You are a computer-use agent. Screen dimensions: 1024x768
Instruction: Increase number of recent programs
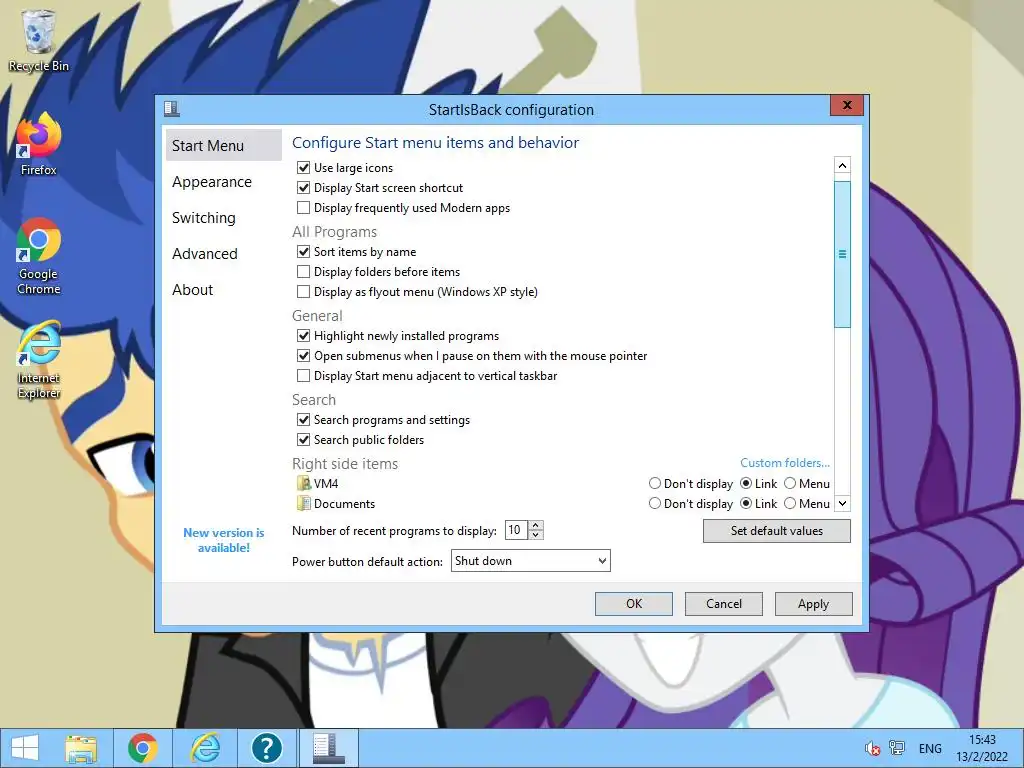pyautogui.click(x=536, y=526)
